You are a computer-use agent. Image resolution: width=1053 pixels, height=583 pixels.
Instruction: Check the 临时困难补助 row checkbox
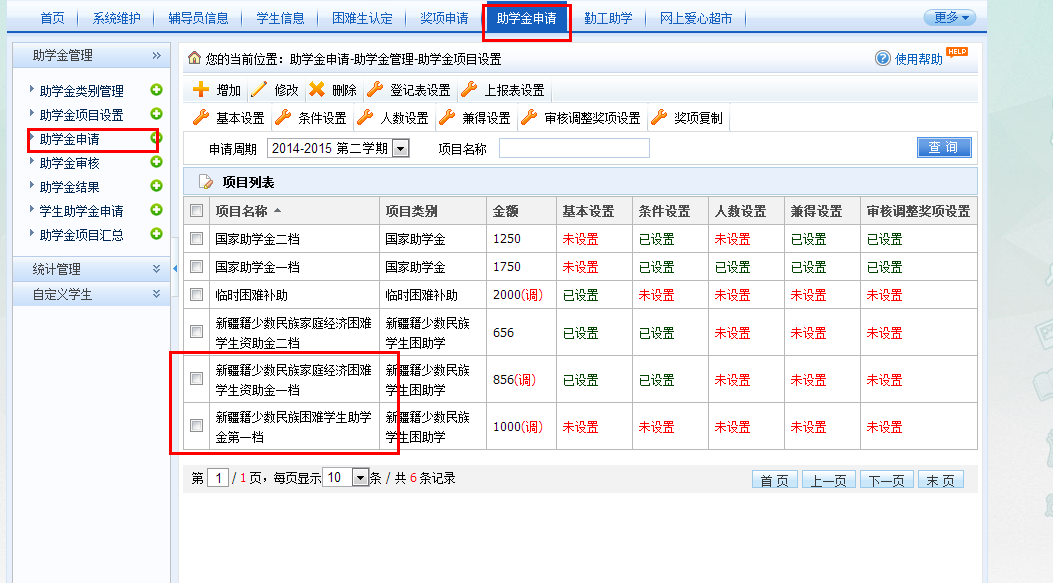[x=196, y=296]
